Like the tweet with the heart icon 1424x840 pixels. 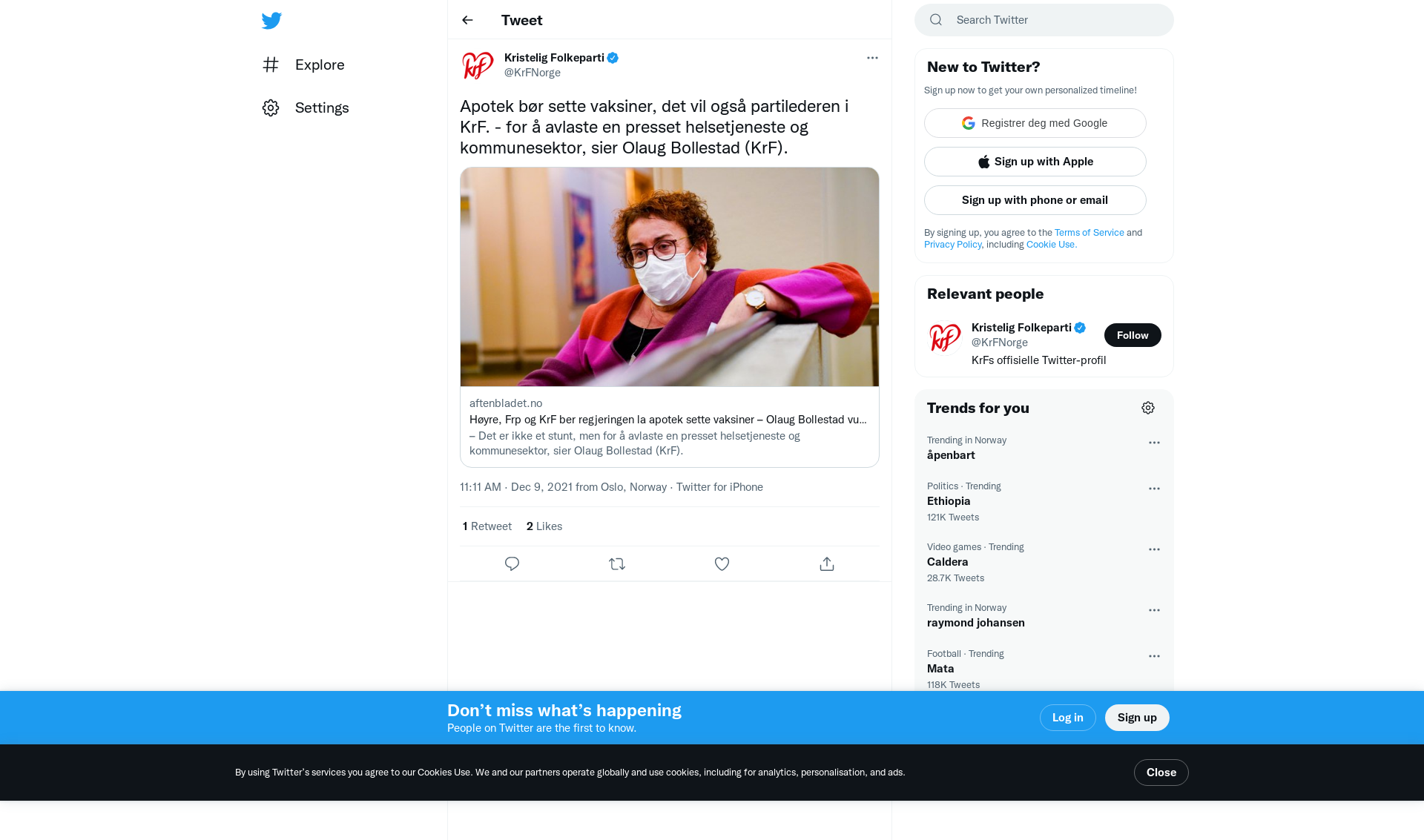tap(722, 564)
